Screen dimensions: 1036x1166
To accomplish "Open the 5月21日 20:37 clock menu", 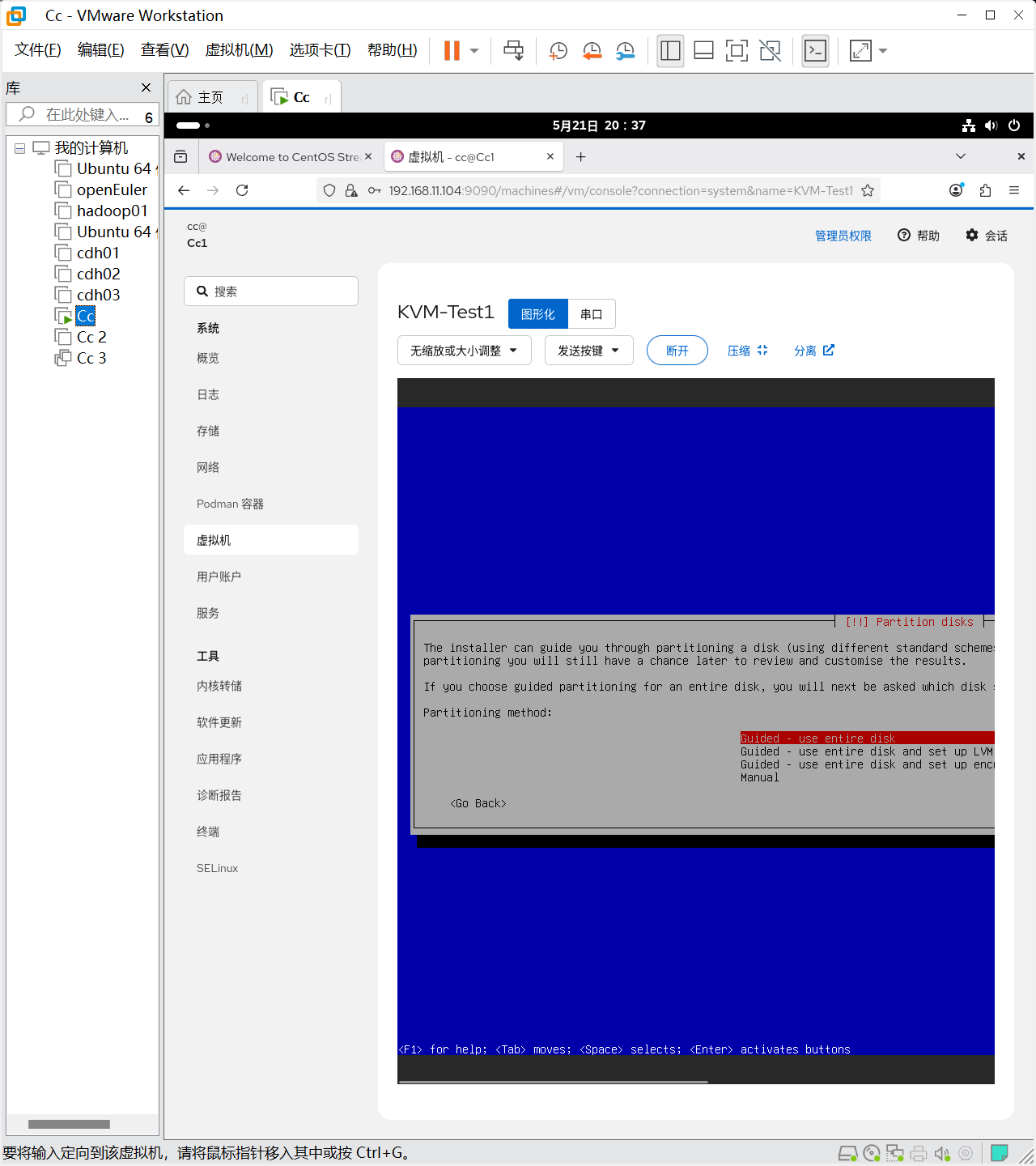I will tap(599, 126).
